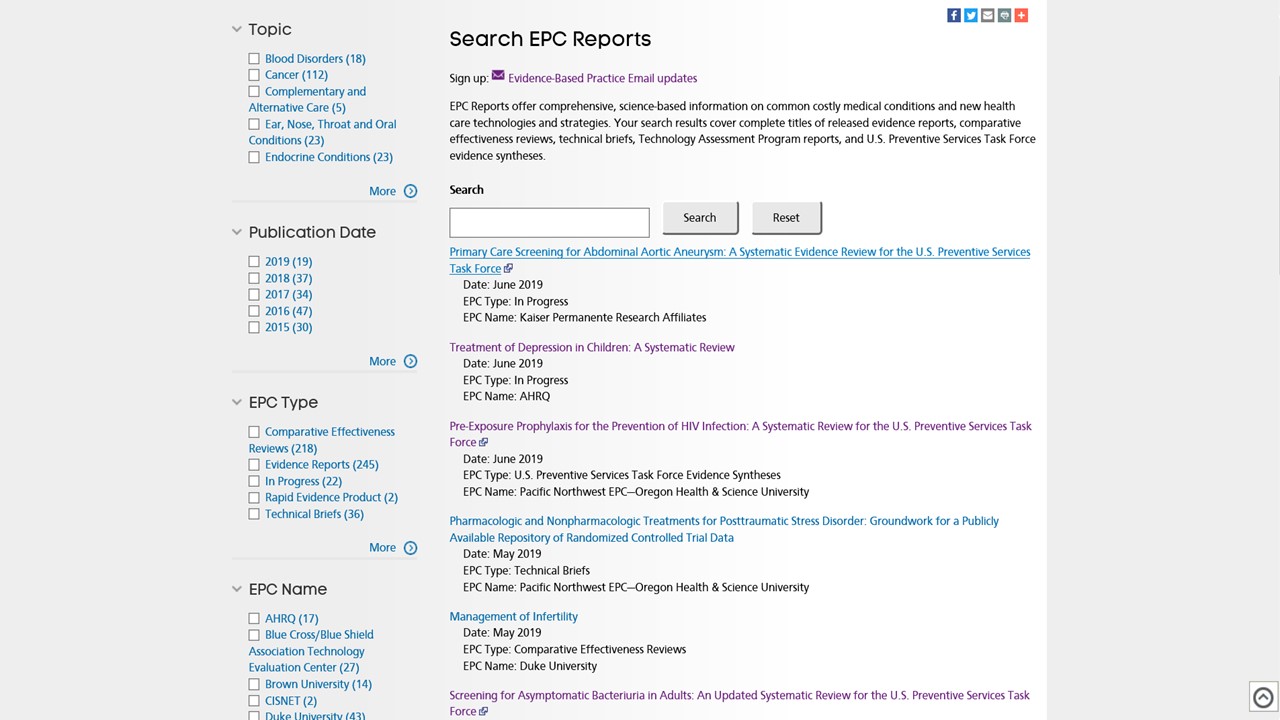Viewport: 1280px width, 720px height.
Task: Collapse the Publication Date section chevron
Action: pyautogui.click(x=237, y=232)
